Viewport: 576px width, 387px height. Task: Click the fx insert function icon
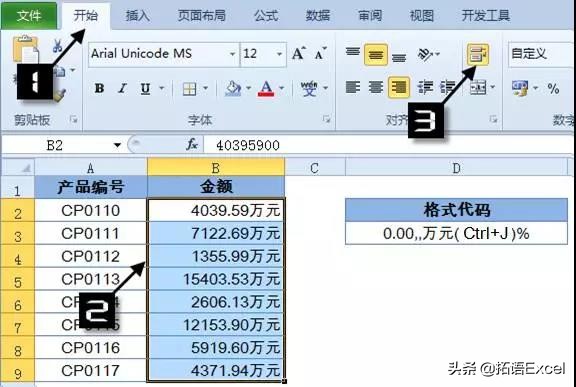pos(192,145)
